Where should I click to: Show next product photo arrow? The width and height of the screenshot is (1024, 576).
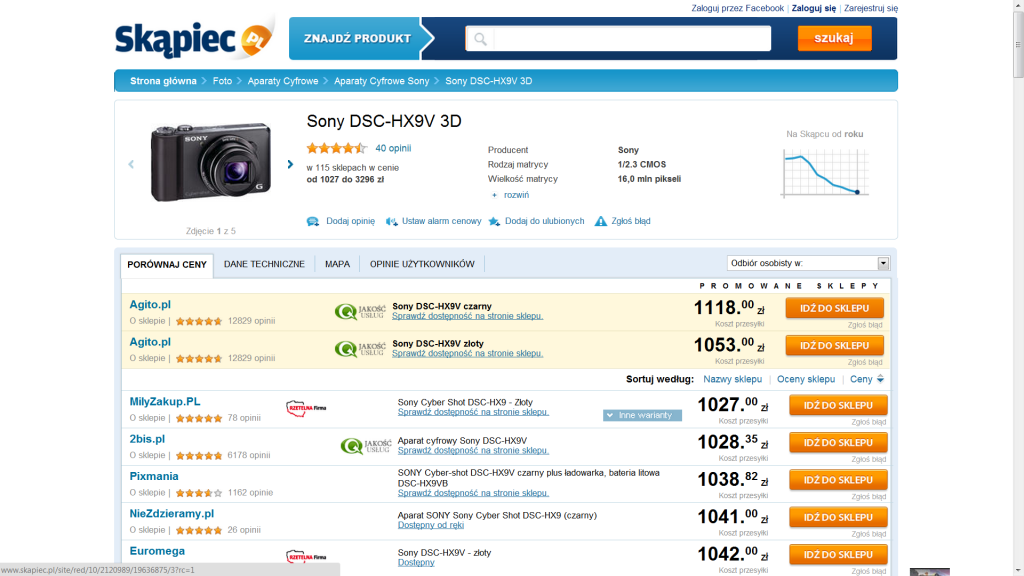(290, 165)
